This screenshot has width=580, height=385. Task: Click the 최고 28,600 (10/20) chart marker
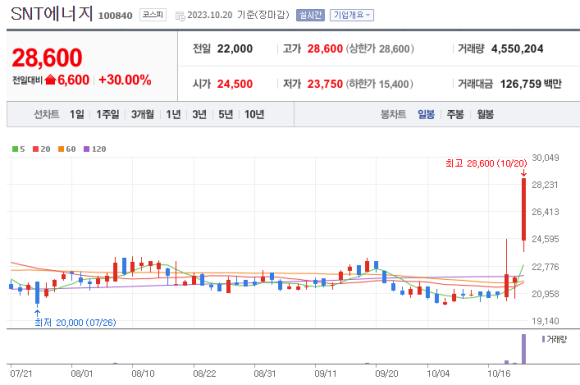(486, 163)
